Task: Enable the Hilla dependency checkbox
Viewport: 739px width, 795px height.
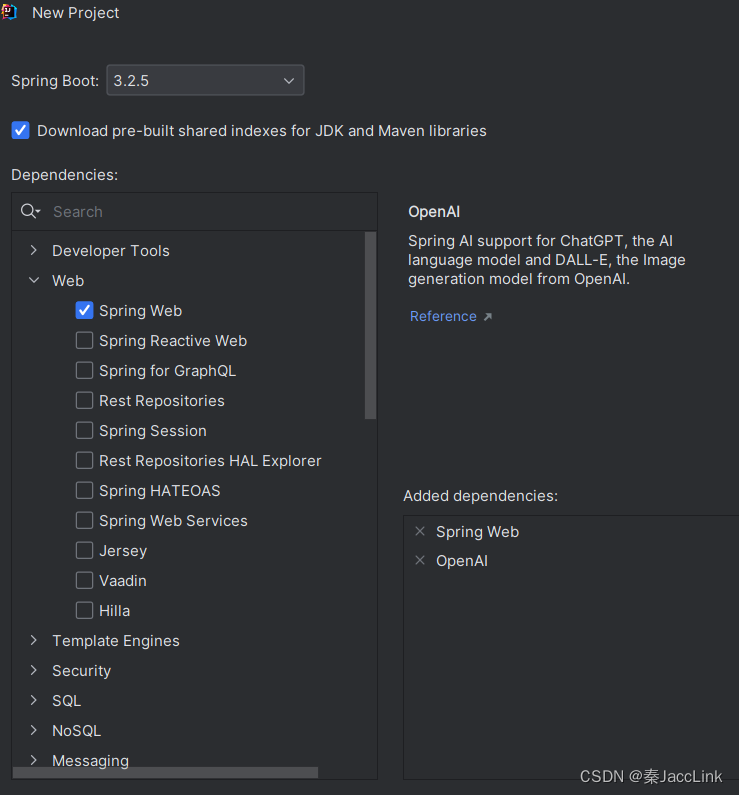Action: (84, 610)
